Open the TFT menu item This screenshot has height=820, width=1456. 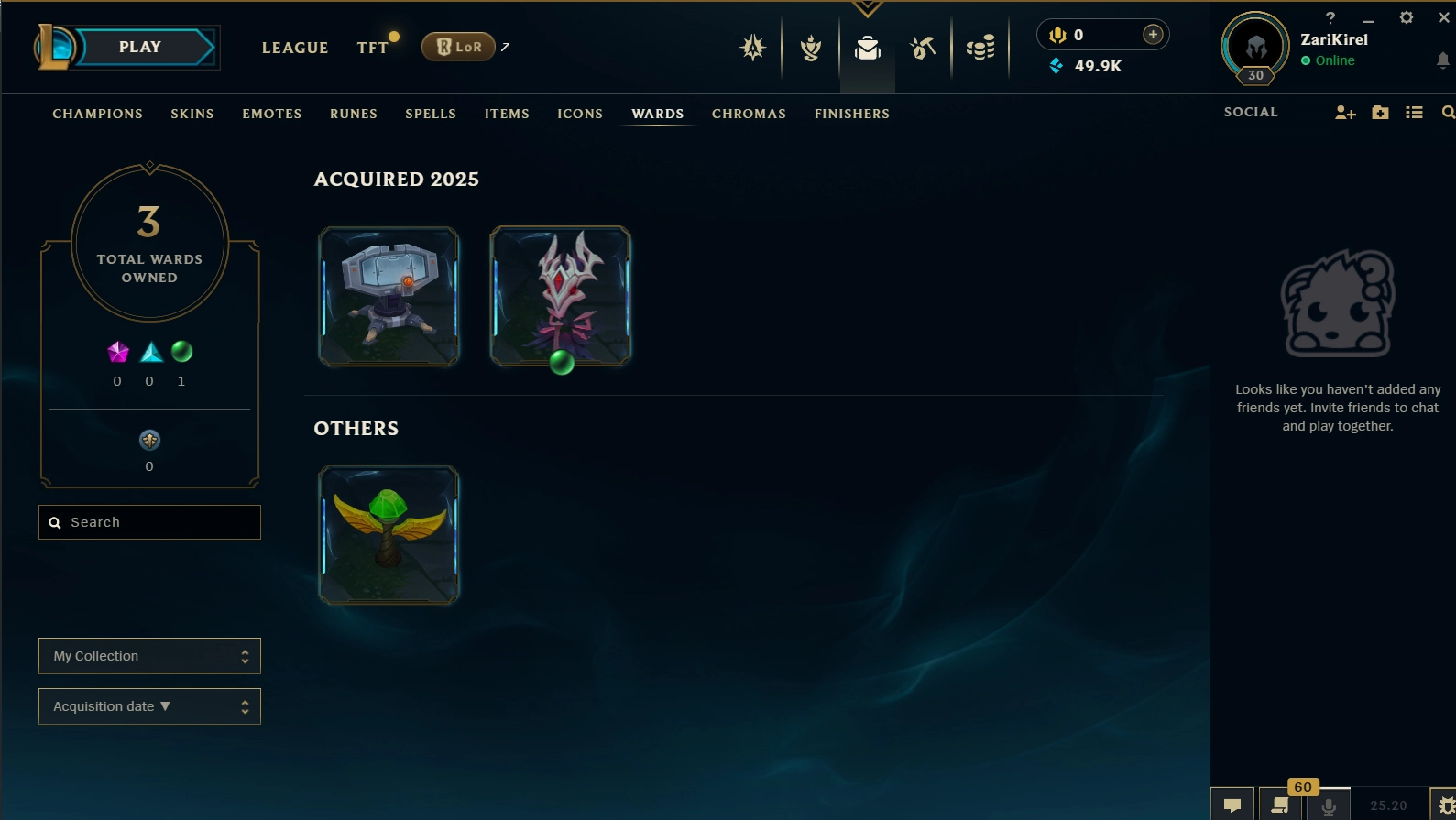tap(373, 48)
